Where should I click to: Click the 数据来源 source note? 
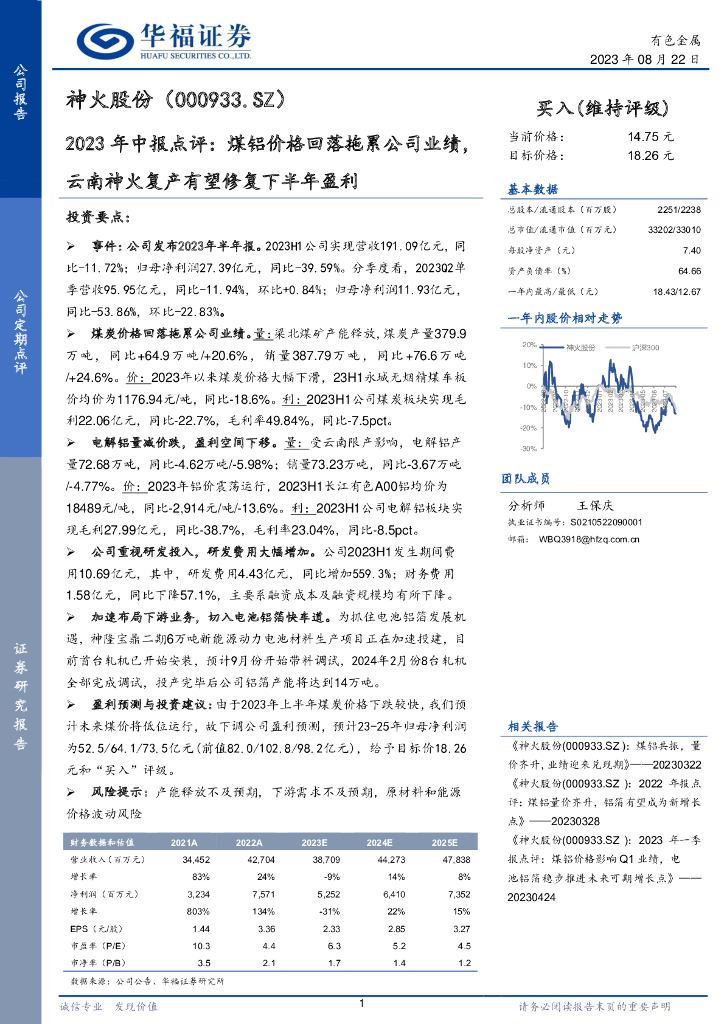point(148,981)
